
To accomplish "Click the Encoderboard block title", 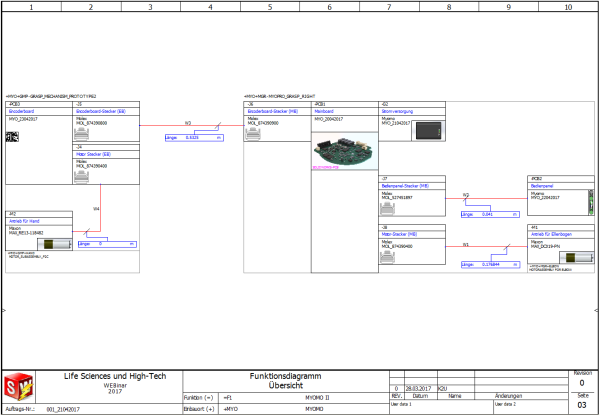I will [21, 111].
